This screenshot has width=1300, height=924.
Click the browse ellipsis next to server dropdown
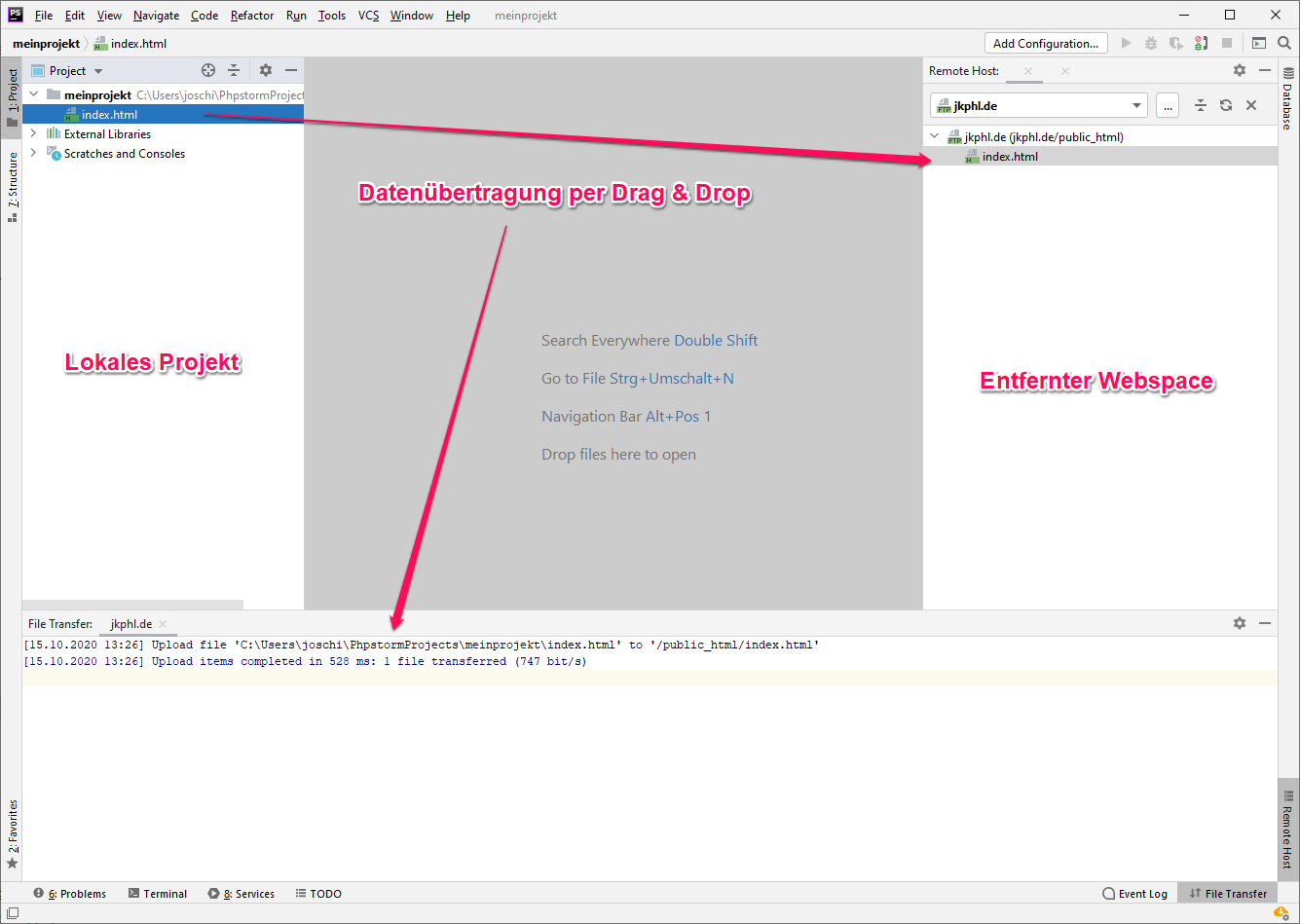[1168, 105]
